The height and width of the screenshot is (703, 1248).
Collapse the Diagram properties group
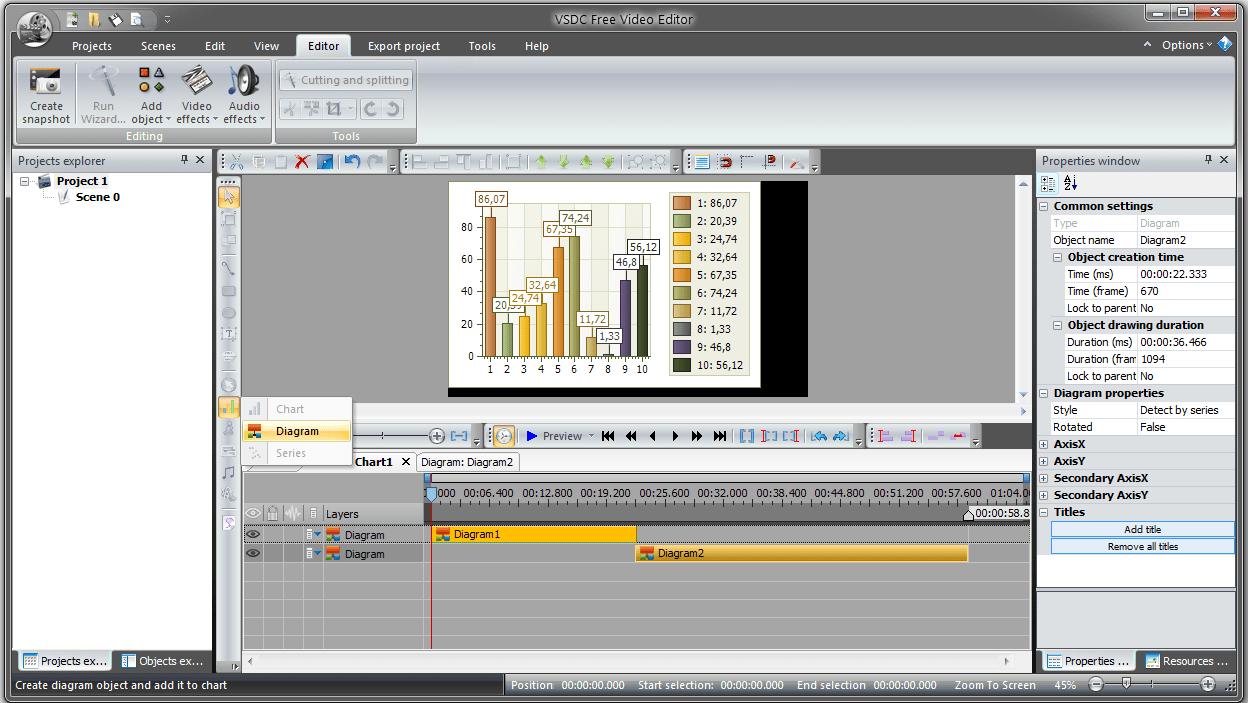pyautogui.click(x=1044, y=393)
